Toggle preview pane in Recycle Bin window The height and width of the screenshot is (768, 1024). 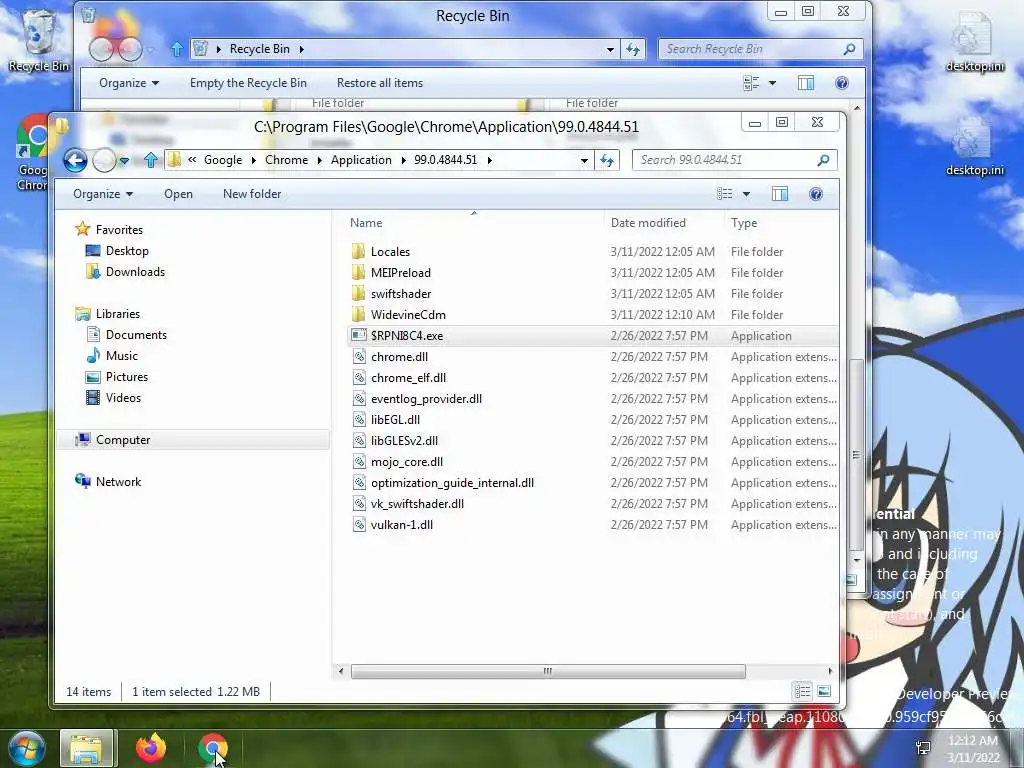[x=806, y=83]
